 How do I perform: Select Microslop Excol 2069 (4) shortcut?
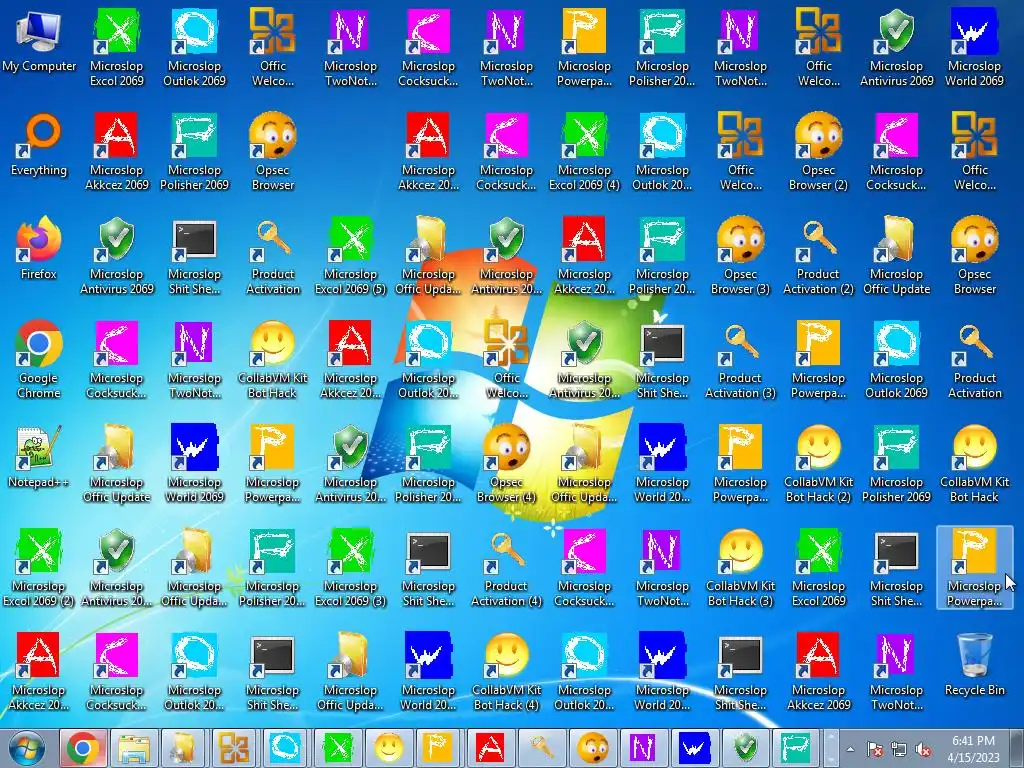(x=584, y=153)
